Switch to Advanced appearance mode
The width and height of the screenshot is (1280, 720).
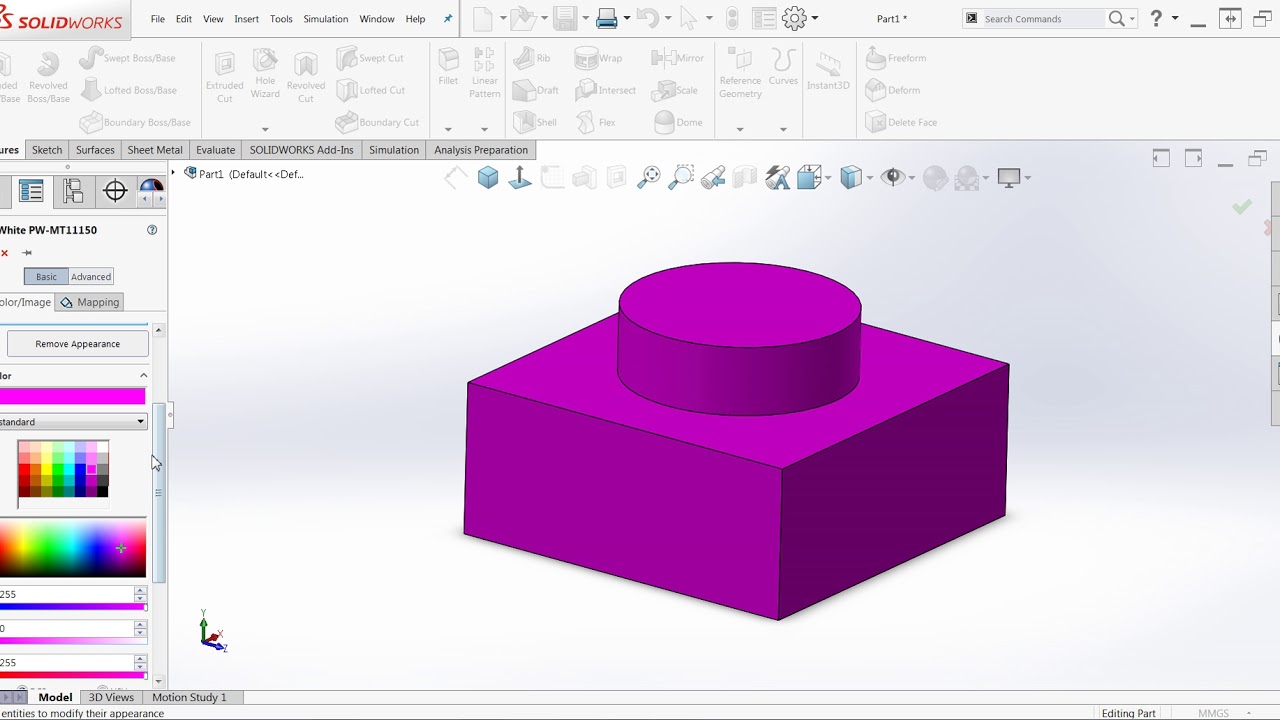point(91,277)
